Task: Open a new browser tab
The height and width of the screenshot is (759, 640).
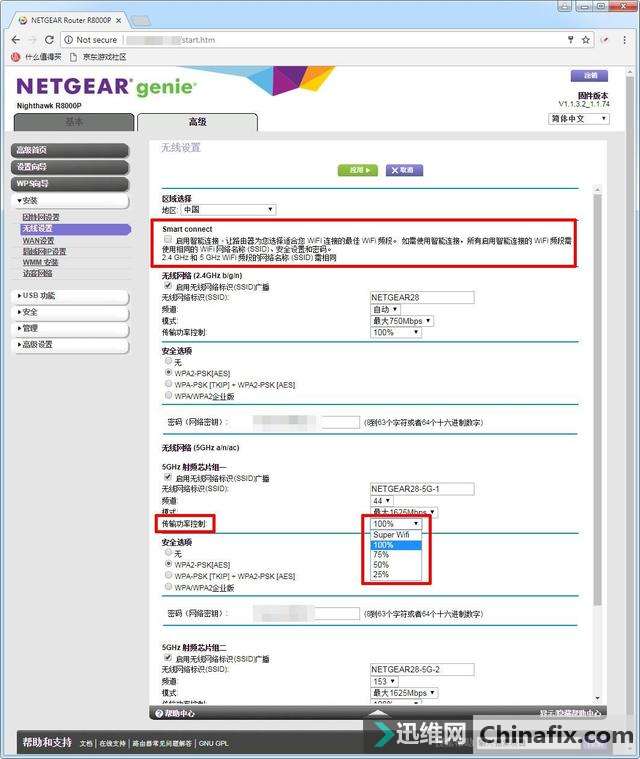Action: pos(141,21)
